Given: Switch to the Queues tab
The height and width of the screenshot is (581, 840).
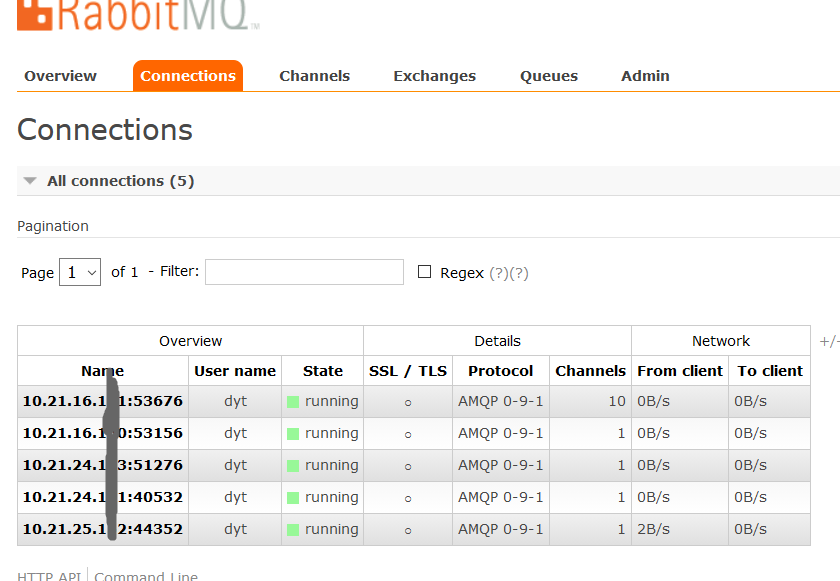Looking at the screenshot, I should [x=548, y=75].
